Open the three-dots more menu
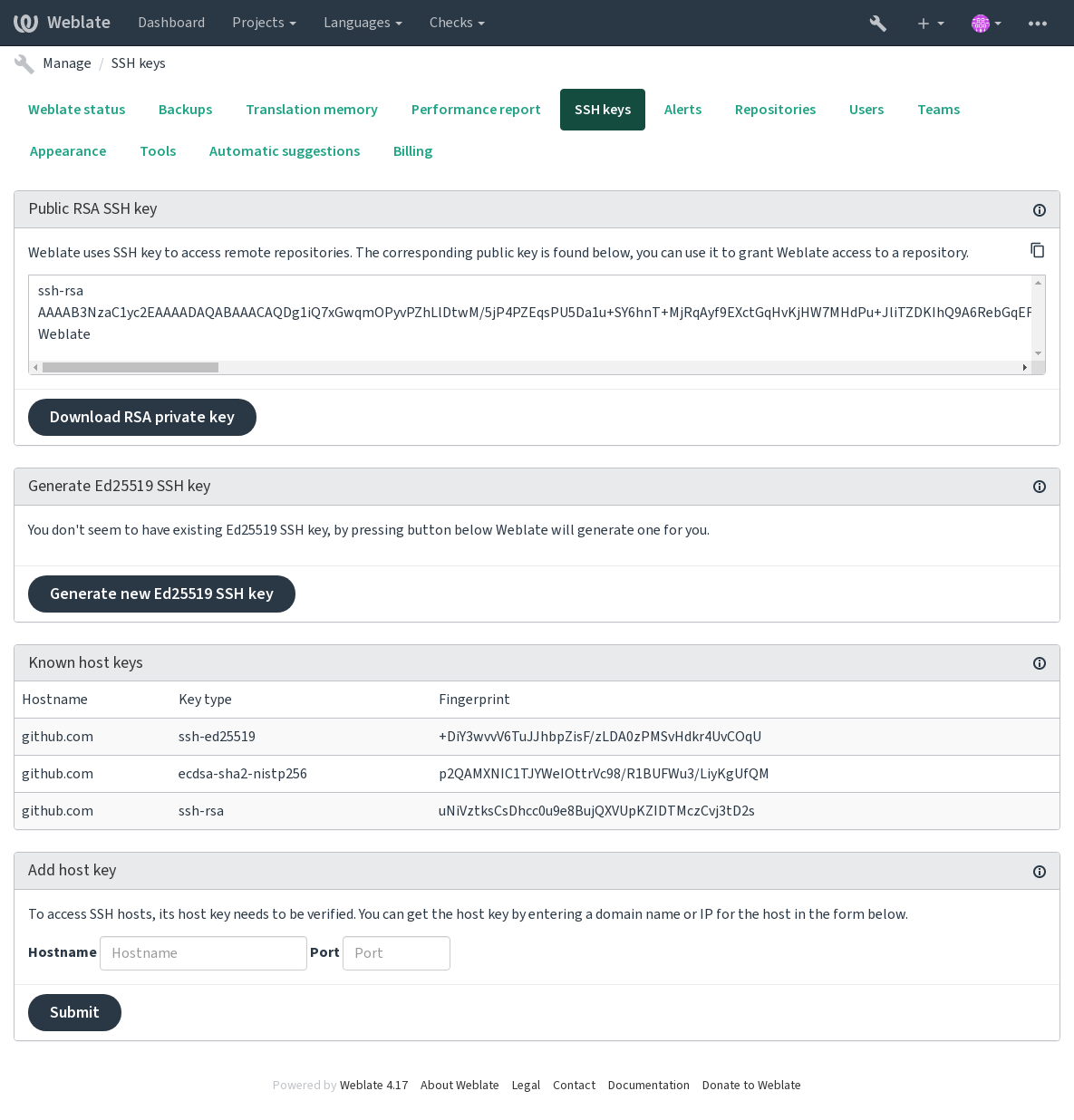This screenshot has height=1120, width=1074. pyautogui.click(x=1038, y=24)
